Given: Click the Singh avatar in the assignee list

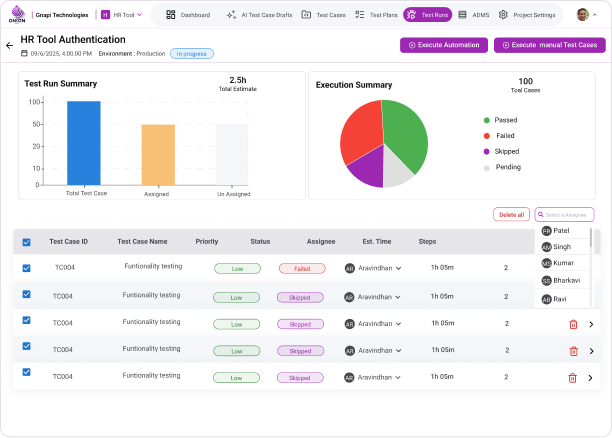Looking at the screenshot, I should click(546, 247).
